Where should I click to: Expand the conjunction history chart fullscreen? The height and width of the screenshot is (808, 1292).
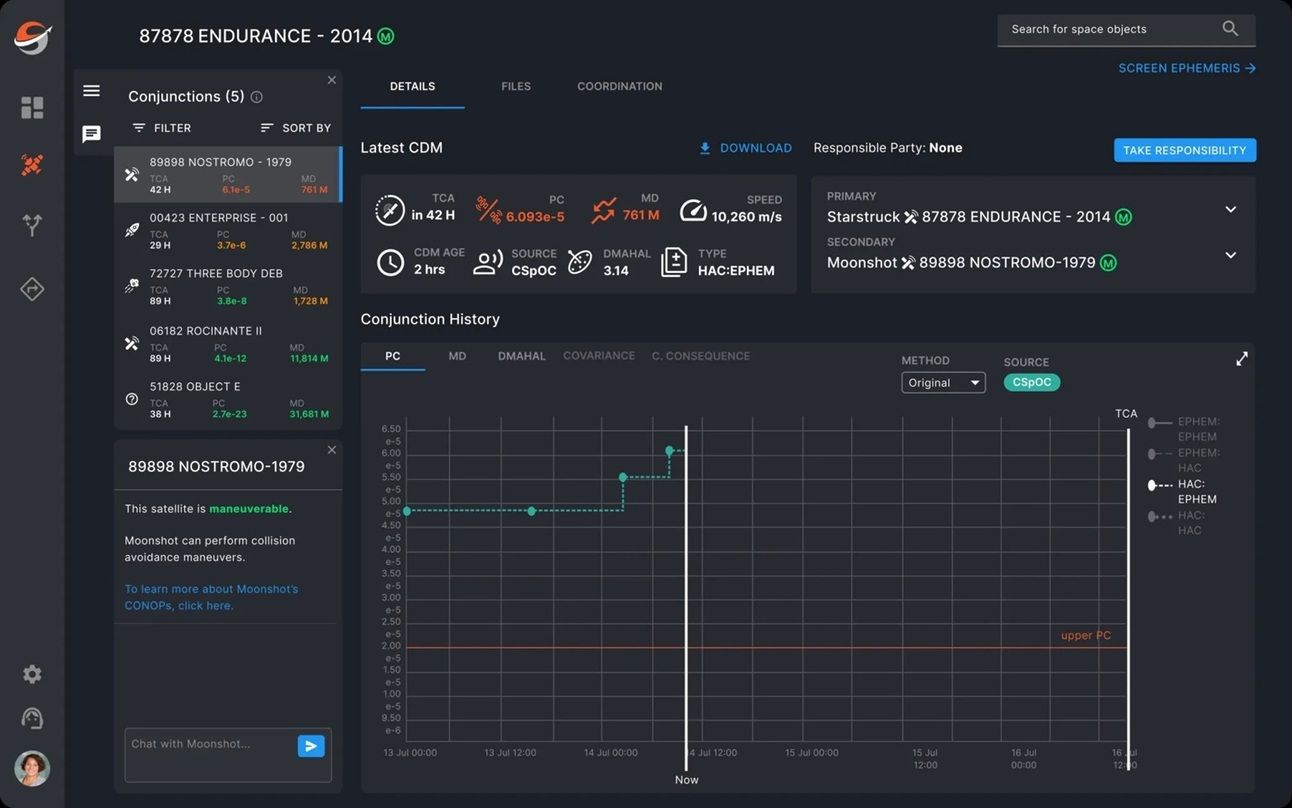pos(1241,359)
